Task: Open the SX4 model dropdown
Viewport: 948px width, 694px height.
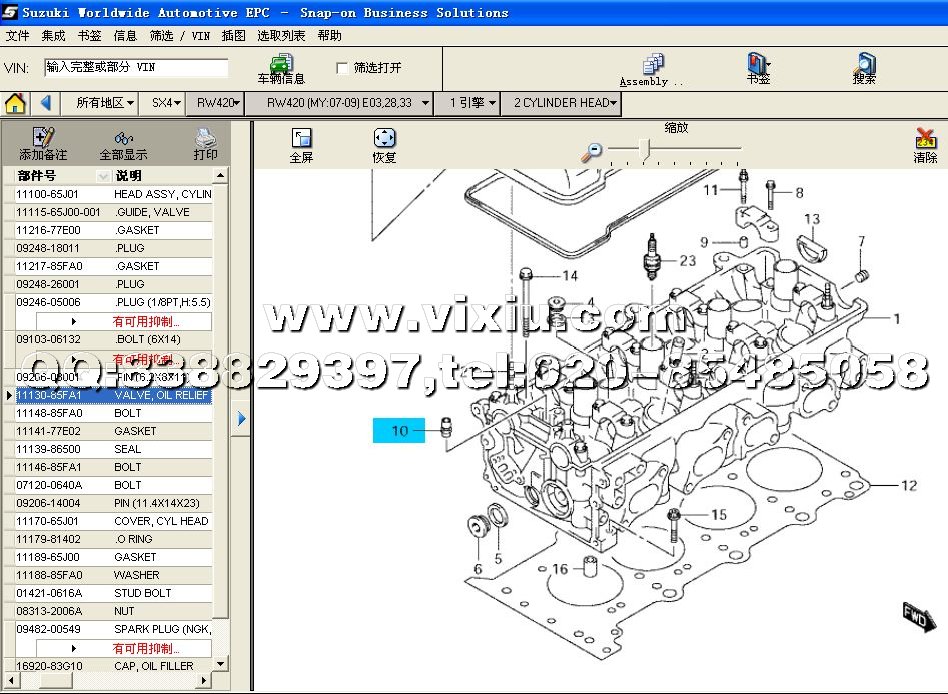Action: (x=166, y=103)
